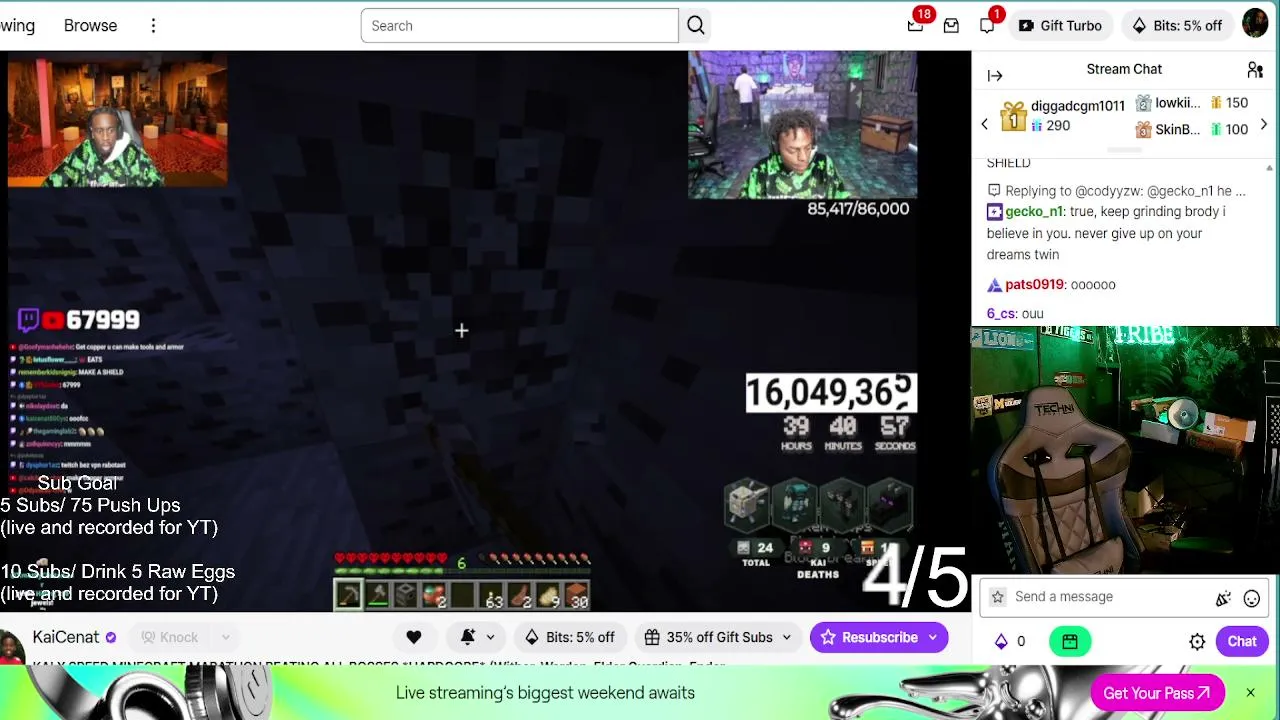Click Bits: 5% off below the video
Viewport: 1280px width, 720px height.
569,637
